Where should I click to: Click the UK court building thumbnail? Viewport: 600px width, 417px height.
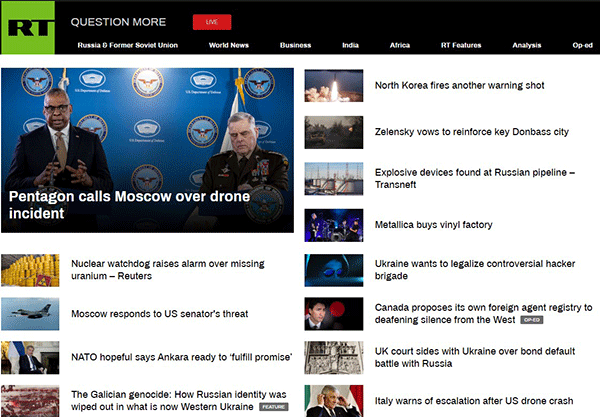(x=334, y=358)
